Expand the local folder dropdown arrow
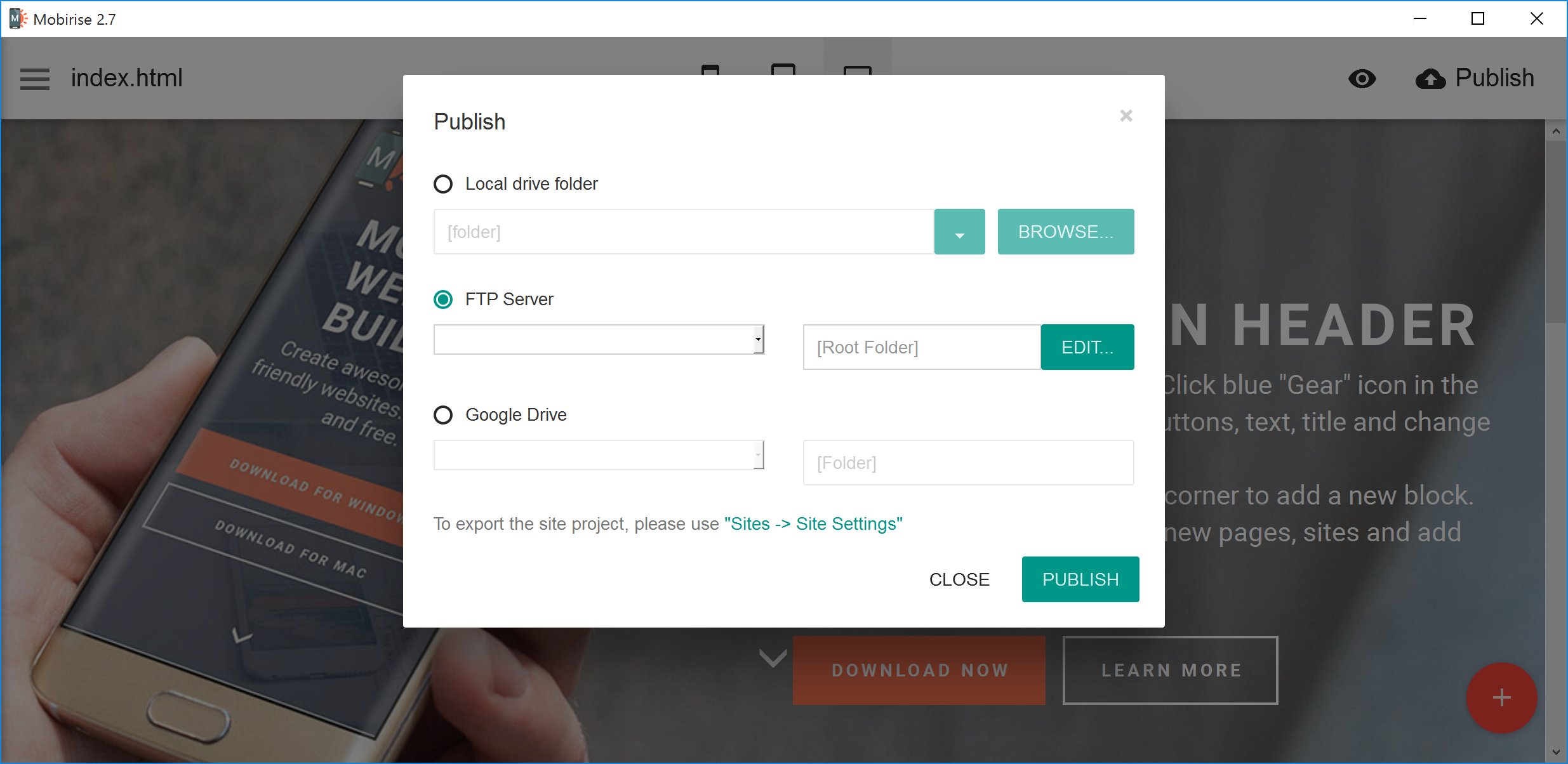The width and height of the screenshot is (1568, 764). (x=958, y=231)
